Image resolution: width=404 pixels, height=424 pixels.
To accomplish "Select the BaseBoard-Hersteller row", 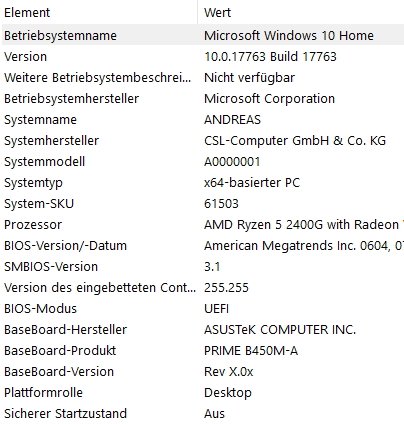I will tap(203, 329).
